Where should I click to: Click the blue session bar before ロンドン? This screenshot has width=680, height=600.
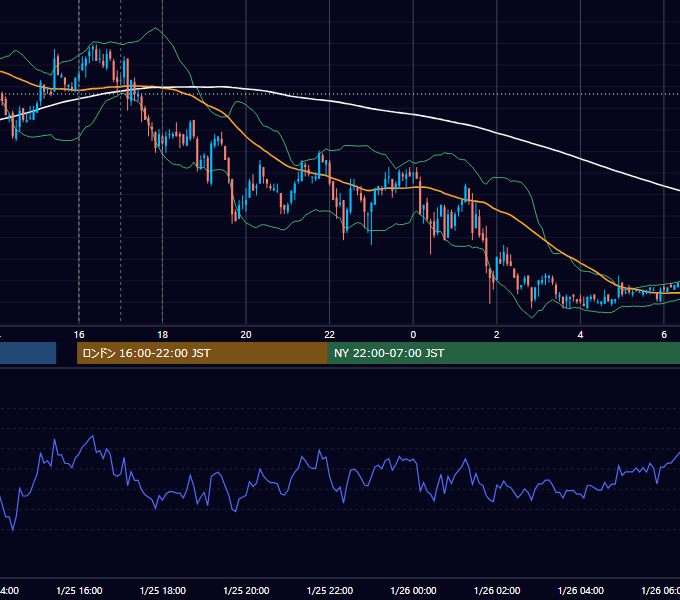point(28,353)
